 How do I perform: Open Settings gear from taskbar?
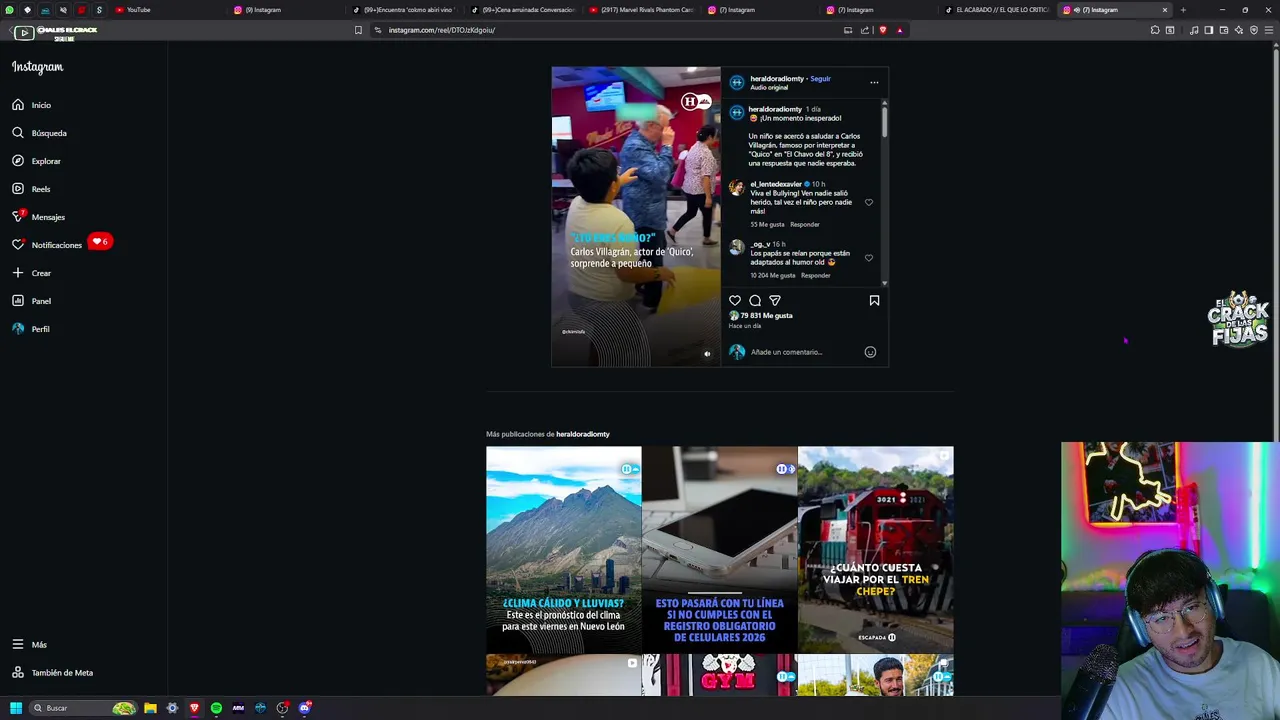click(172, 708)
